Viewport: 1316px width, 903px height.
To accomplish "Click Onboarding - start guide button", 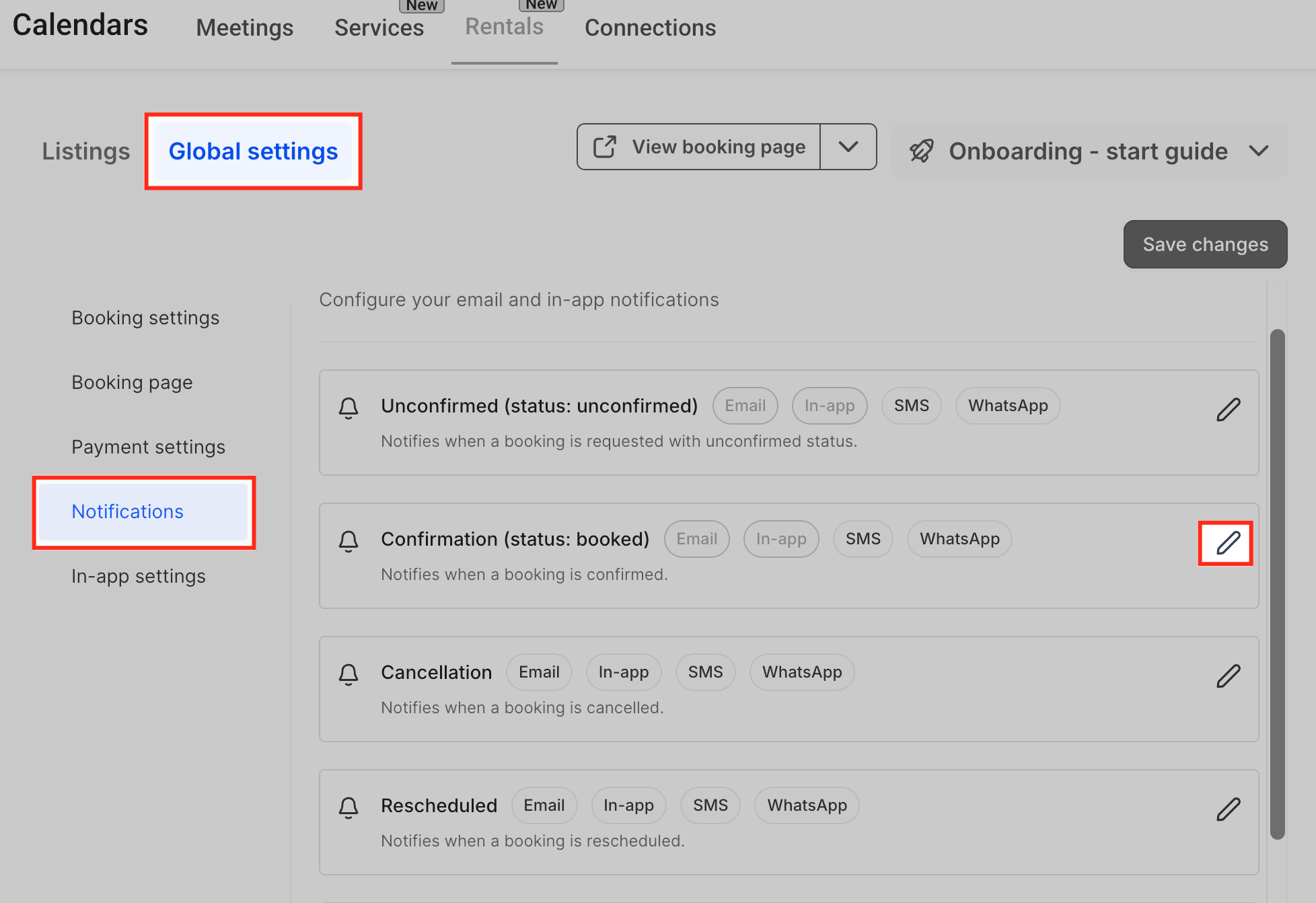I will [x=1089, y=151].
